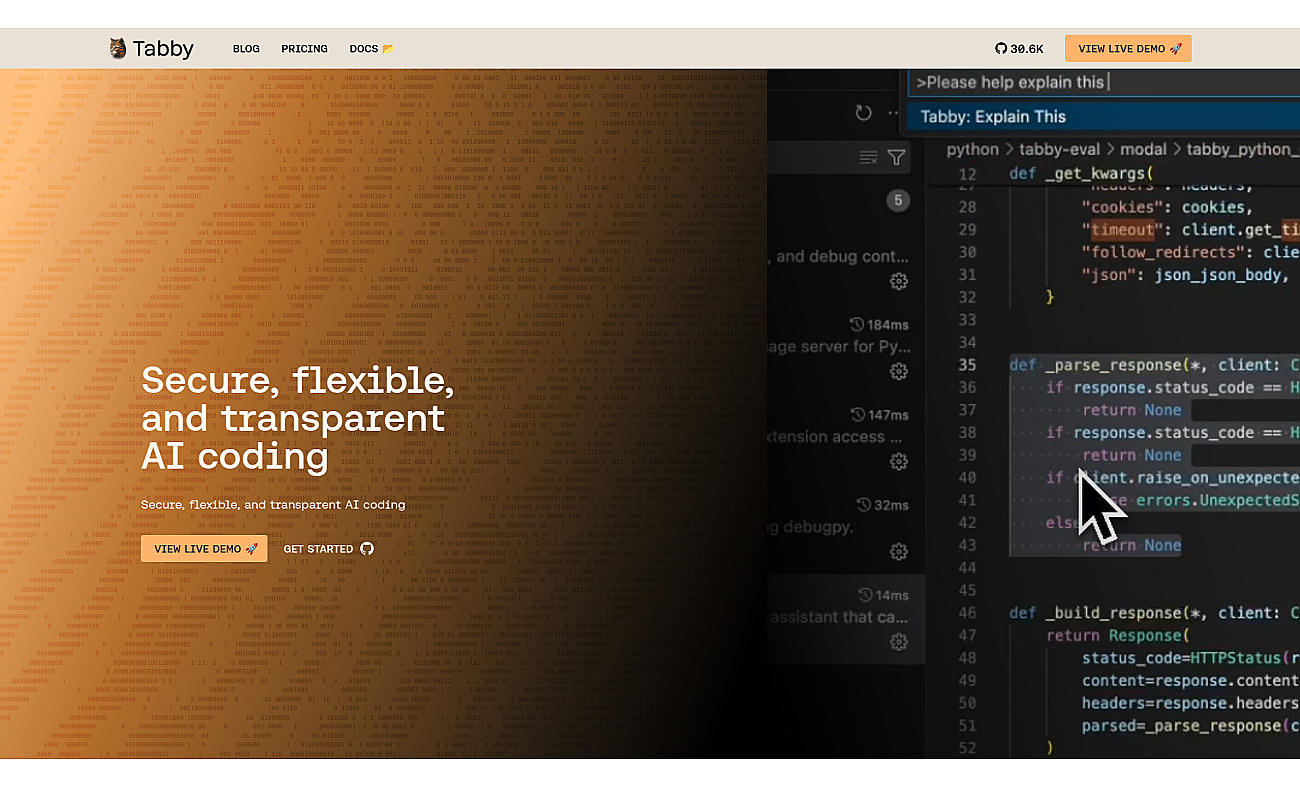This screenshot has width=1300, height=788.
Task: Click View Live Demo in the header
Action: pos(1128,49)
